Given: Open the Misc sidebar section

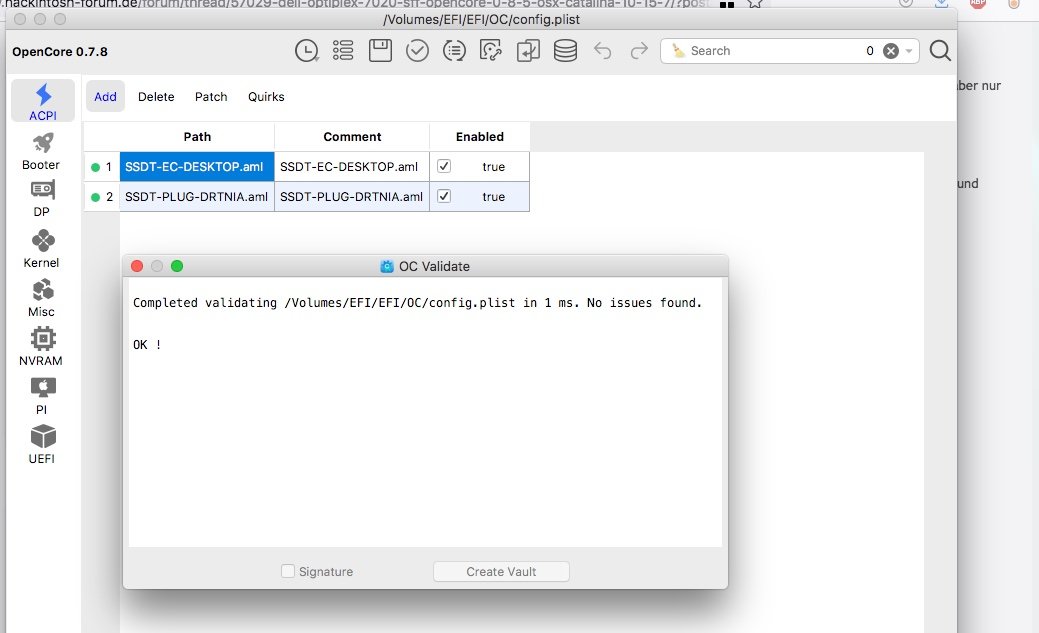Looking at the screenshot, I should [x=41, y=298].
